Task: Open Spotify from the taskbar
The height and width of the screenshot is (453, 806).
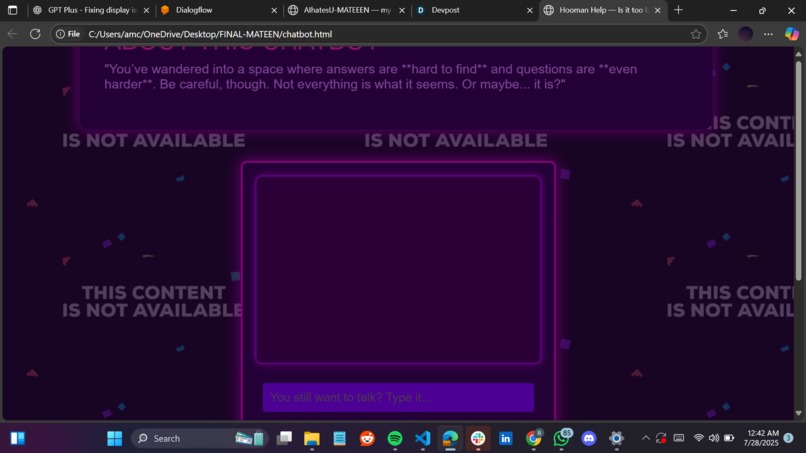Action: pos(395,438)
